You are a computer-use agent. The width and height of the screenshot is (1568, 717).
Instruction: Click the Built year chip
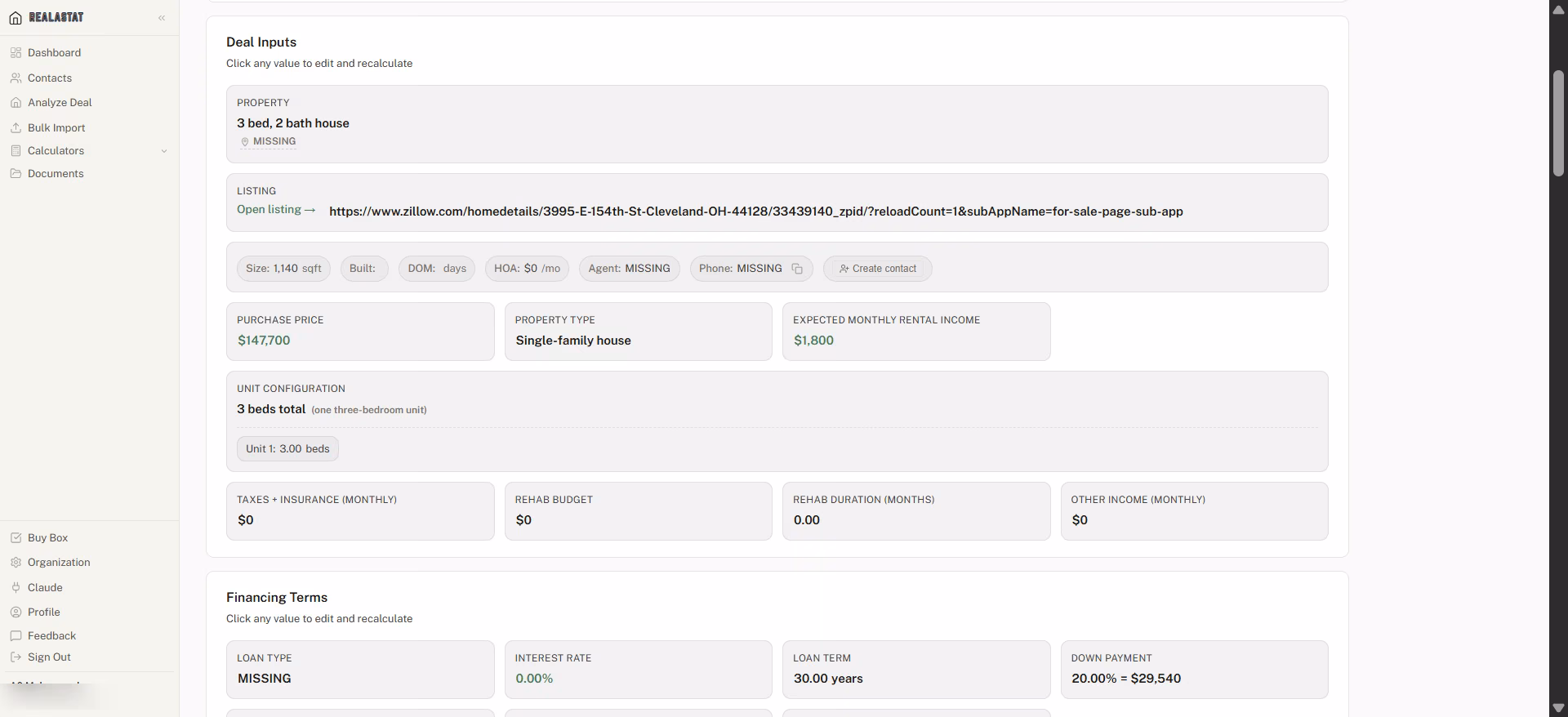coord(364,269)
